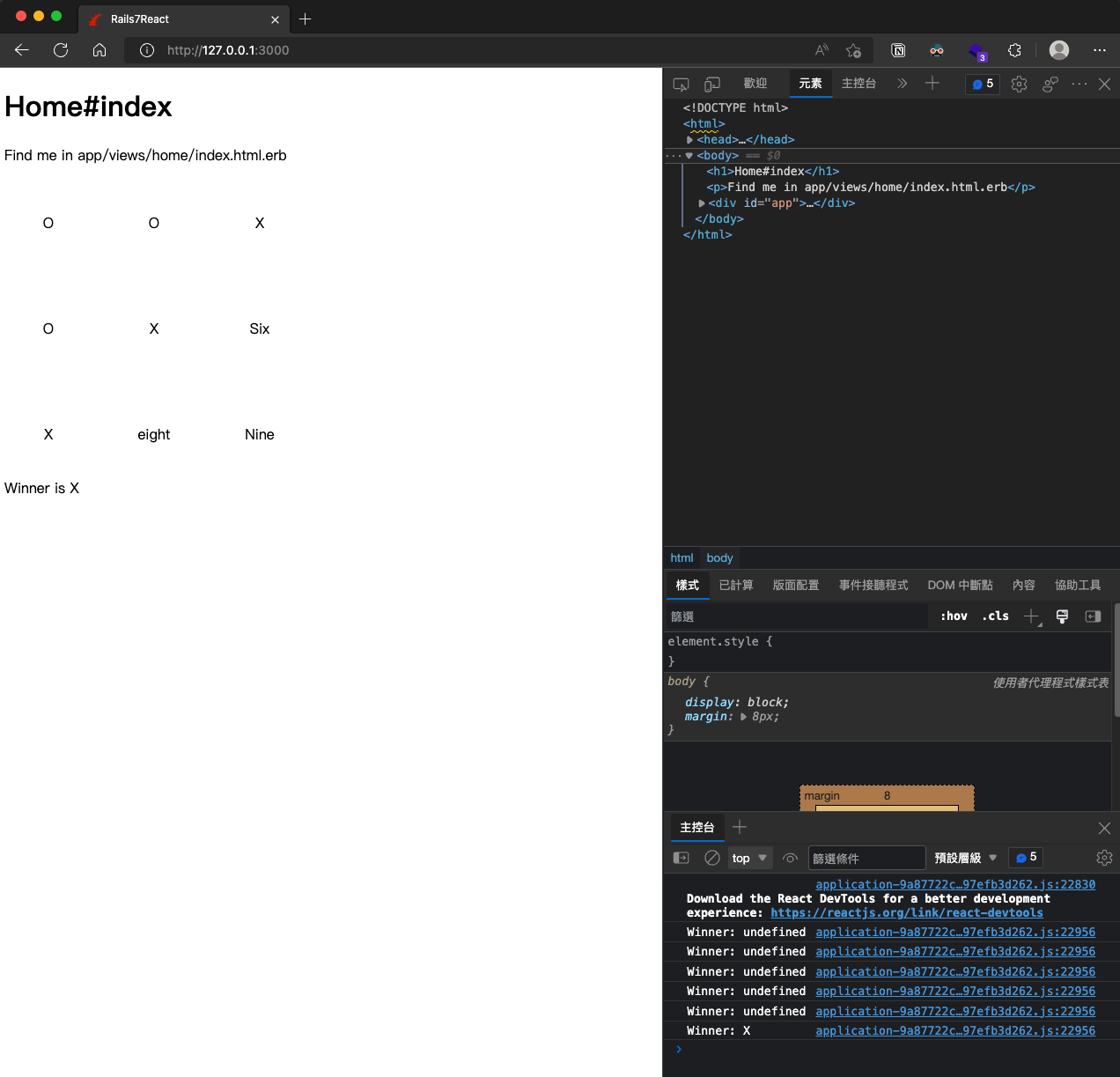Click the eight square on the board

(154, 434)
